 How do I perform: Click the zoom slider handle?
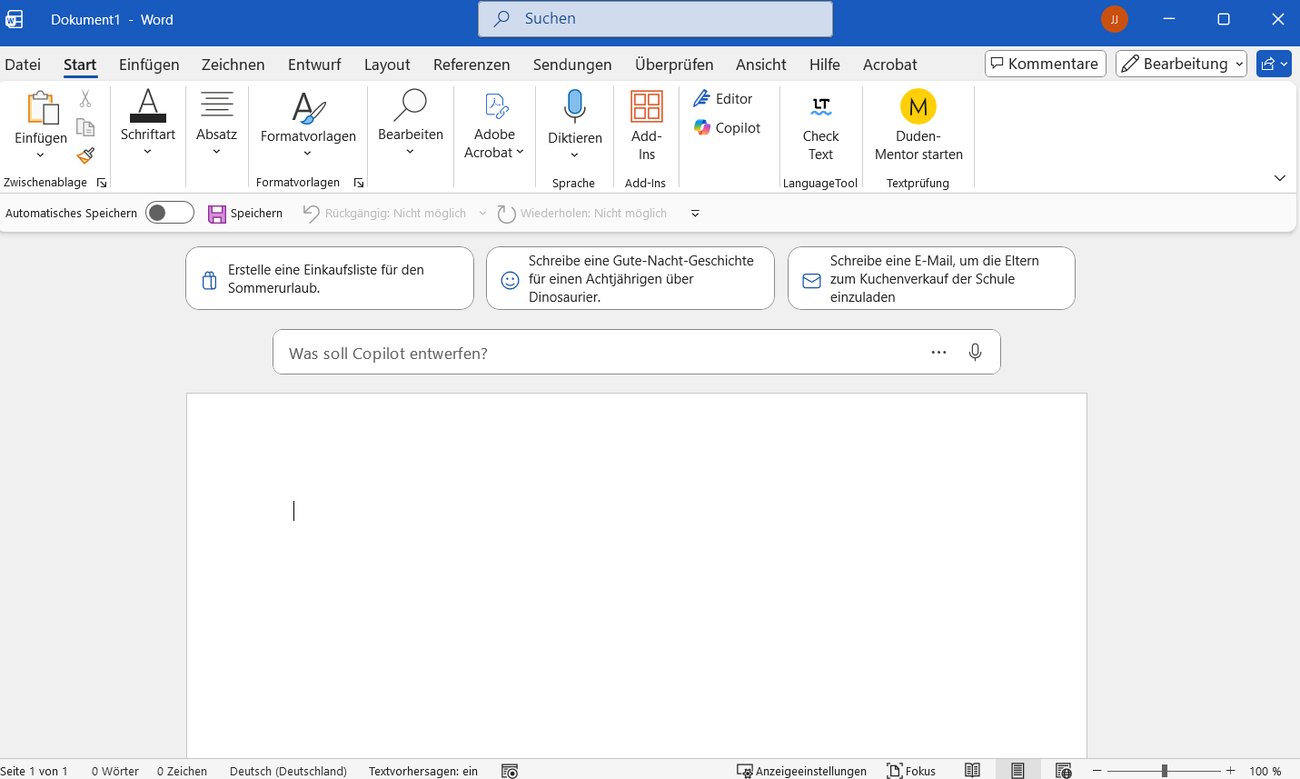1164,771
